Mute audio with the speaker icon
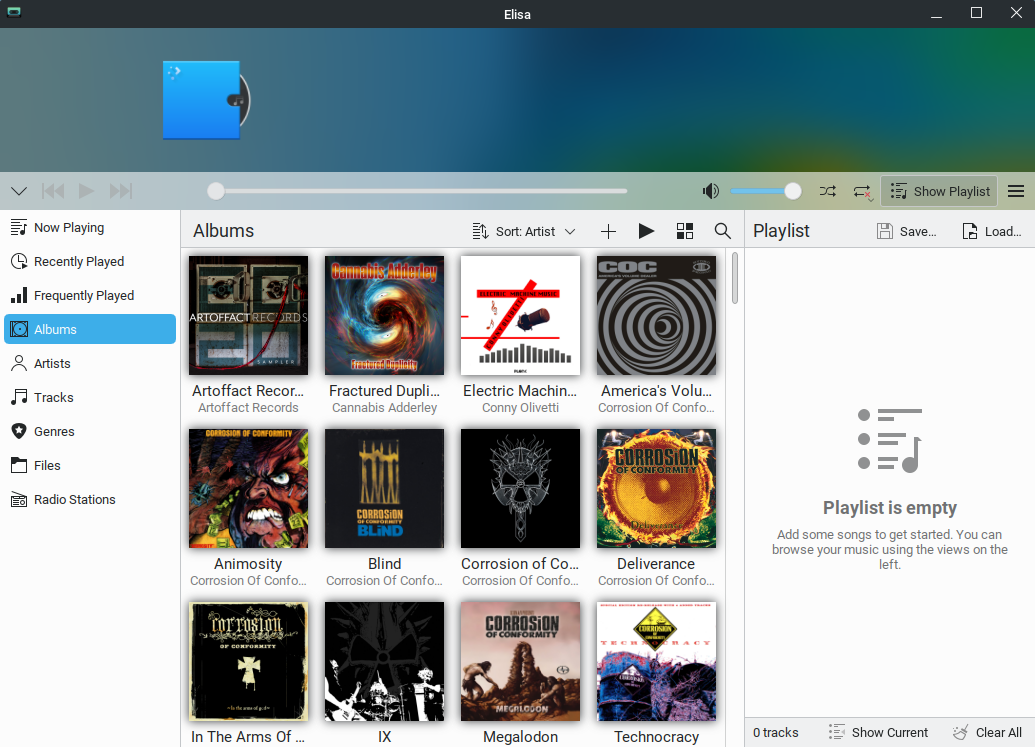This screenshot has width=1035, height=747. point(711,191)
